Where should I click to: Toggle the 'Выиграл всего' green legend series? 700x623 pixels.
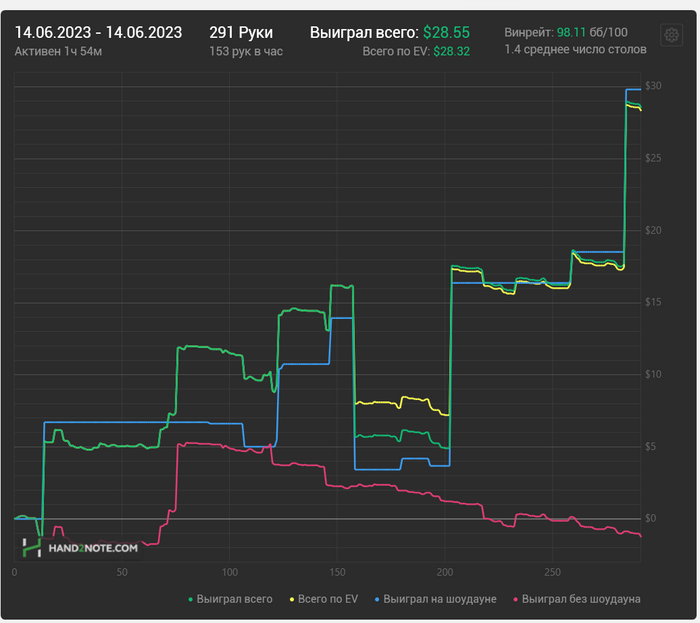click(230, 599)
